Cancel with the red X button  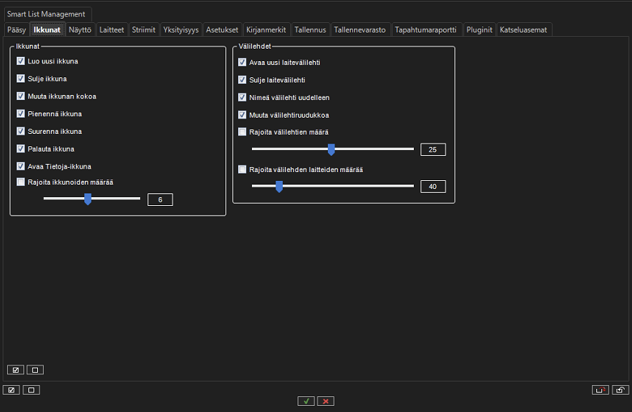[x=326, y=401]
